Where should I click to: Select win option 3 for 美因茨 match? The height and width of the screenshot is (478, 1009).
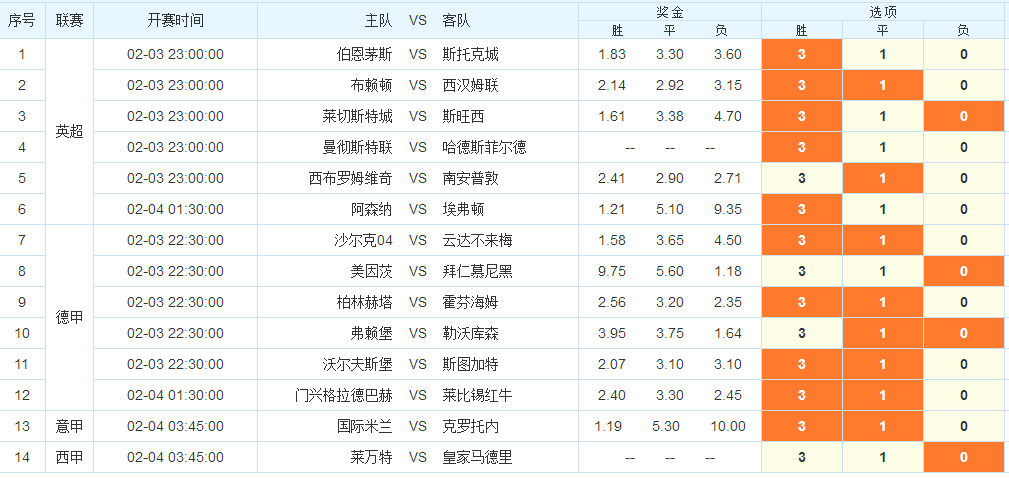(x=802, y=271)
